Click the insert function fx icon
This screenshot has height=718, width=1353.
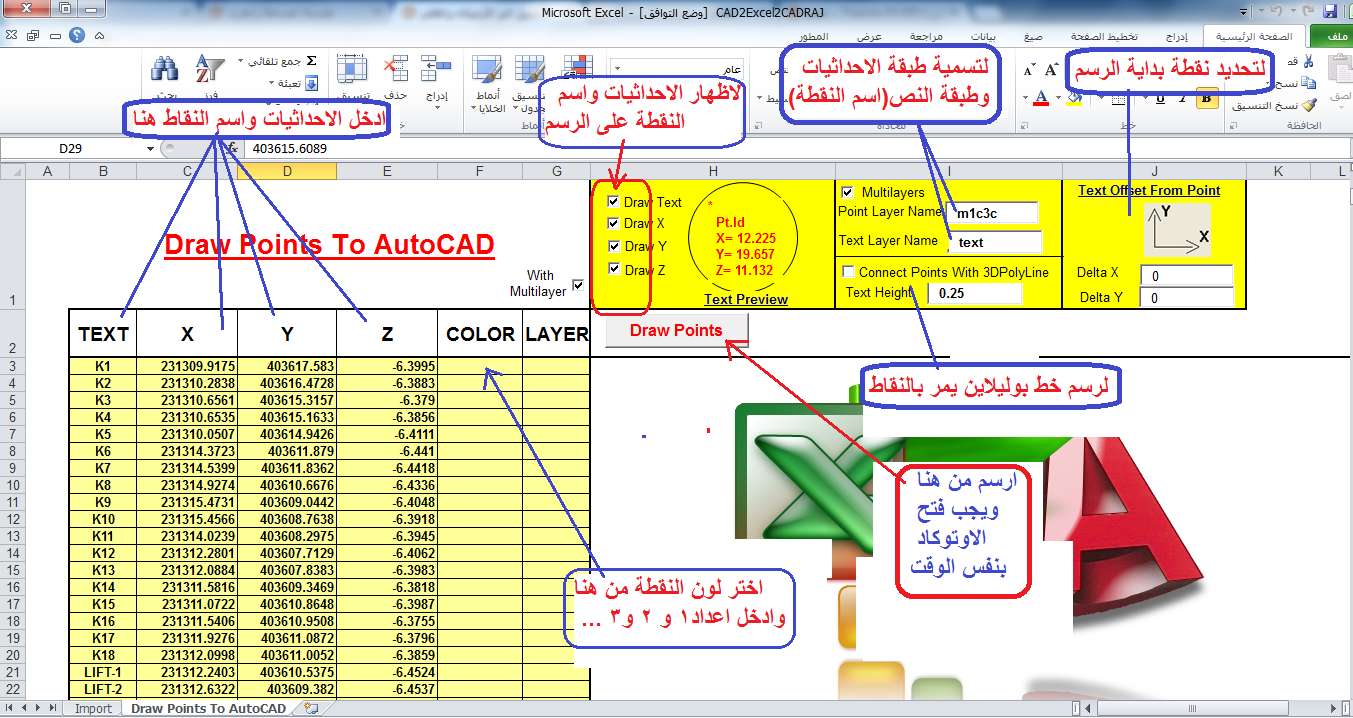point(231,147)
